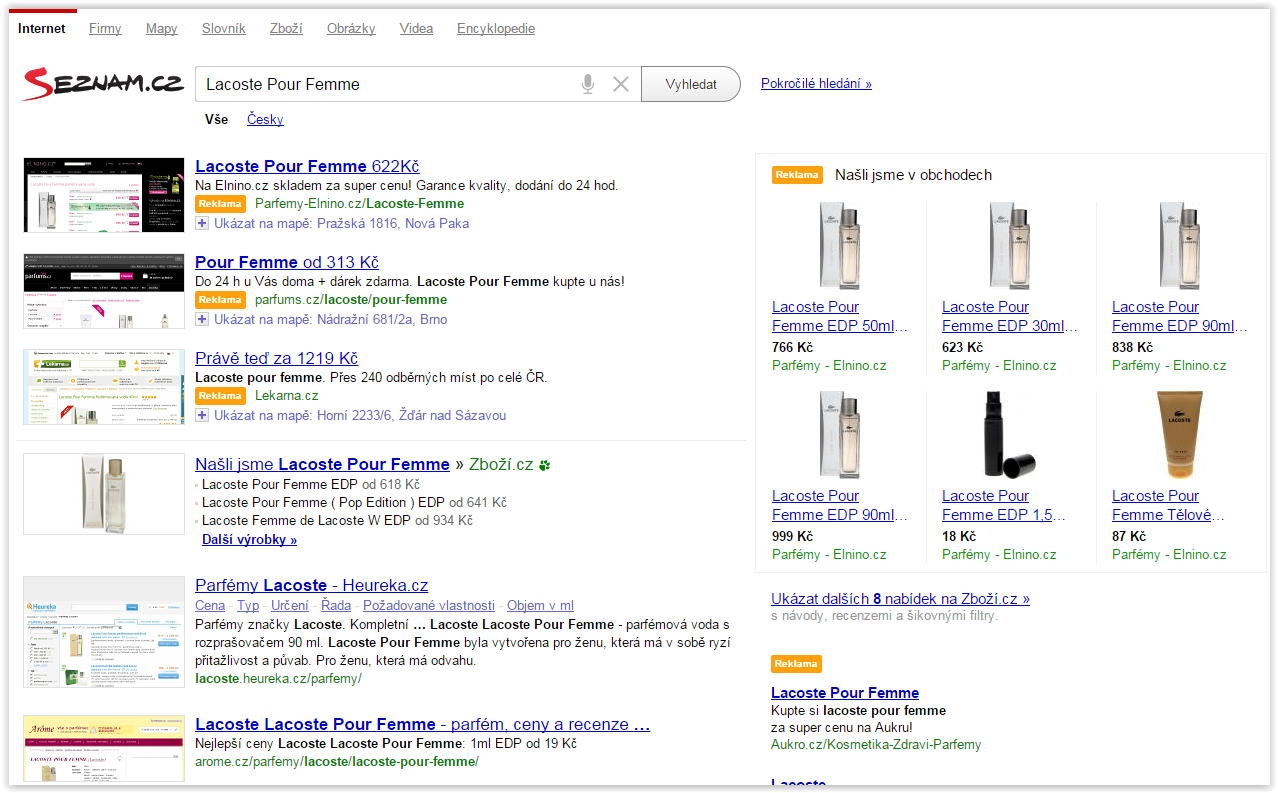Screen dimensions: 1278x793
Task: Click Lacoste body lotion tube image
Action: click(x=1179, y=435)
